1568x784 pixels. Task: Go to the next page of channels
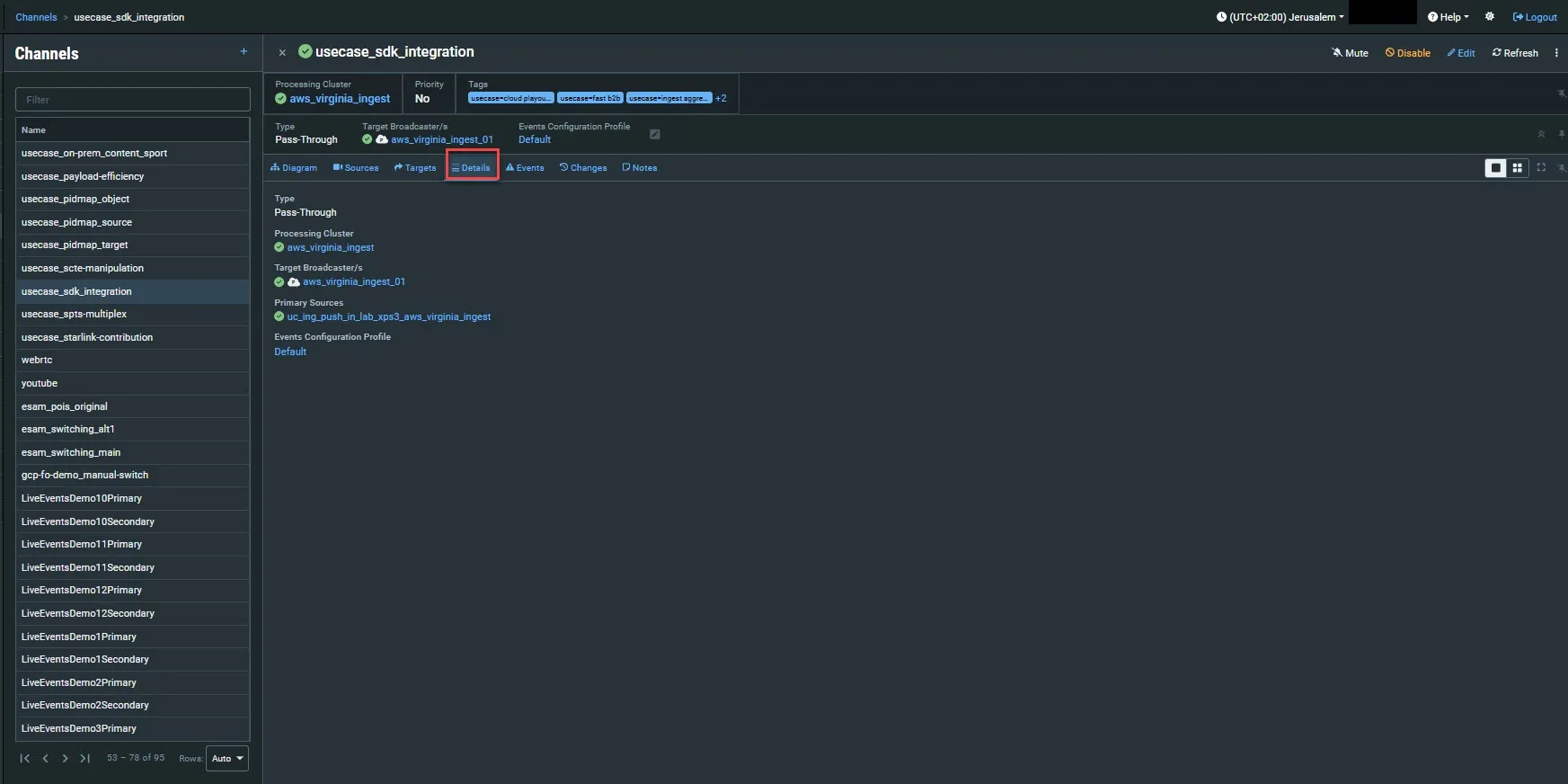65,759
